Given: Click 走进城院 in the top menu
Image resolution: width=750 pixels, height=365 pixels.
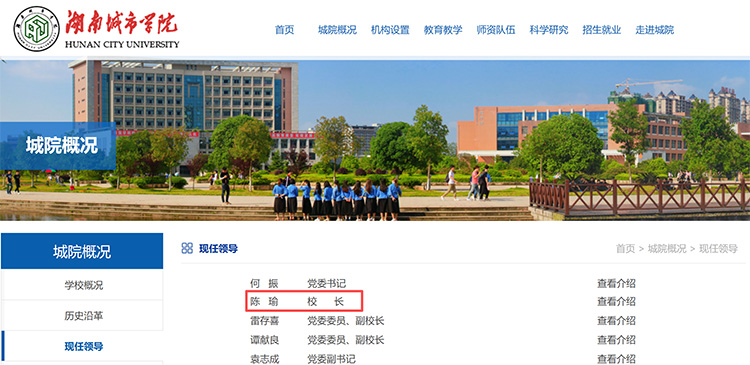Looking at the screenshot, I should (655, 30).
